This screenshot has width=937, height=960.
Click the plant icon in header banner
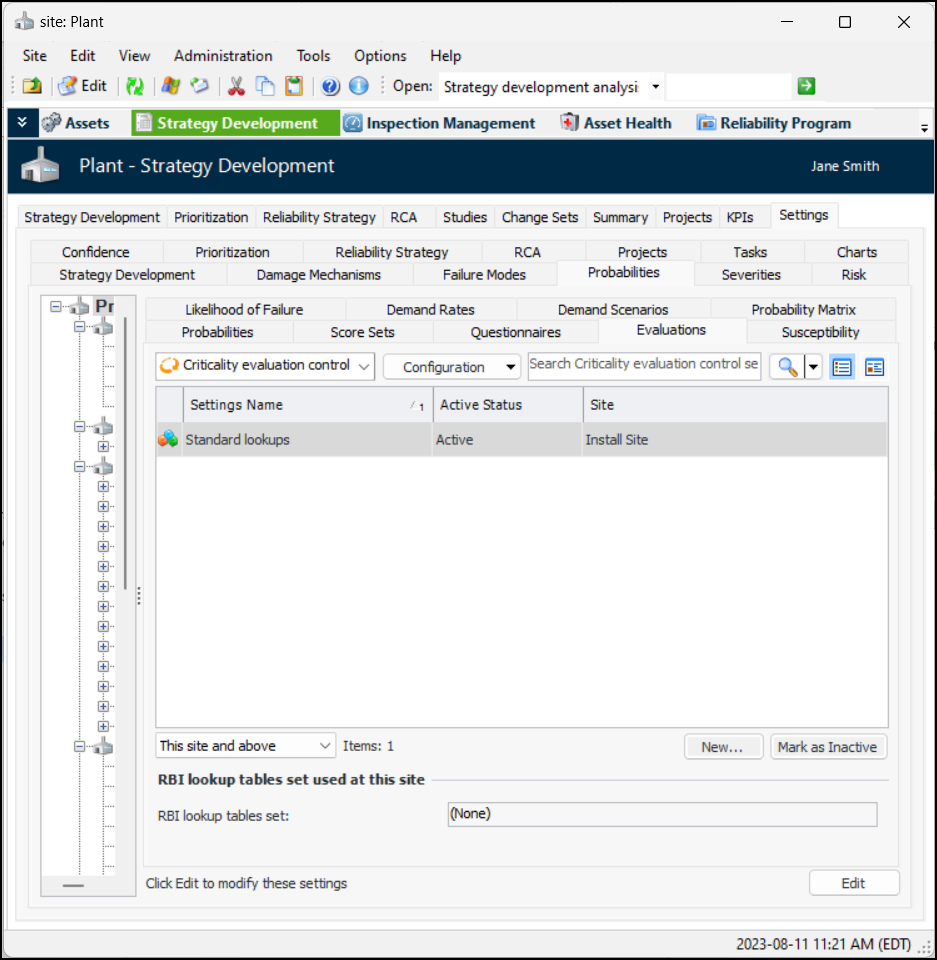[40, 165]
